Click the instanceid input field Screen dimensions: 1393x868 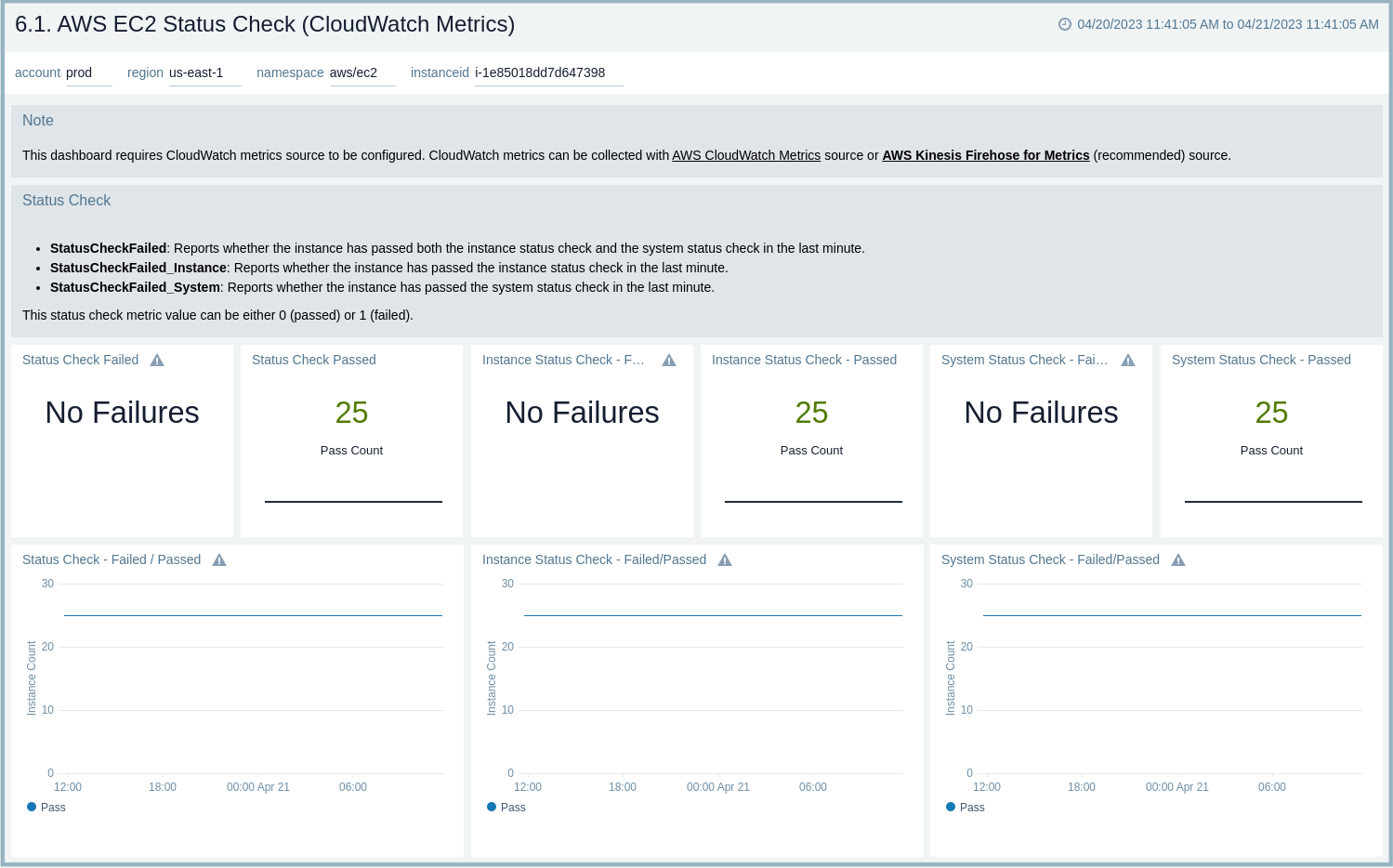pos(548,72)
